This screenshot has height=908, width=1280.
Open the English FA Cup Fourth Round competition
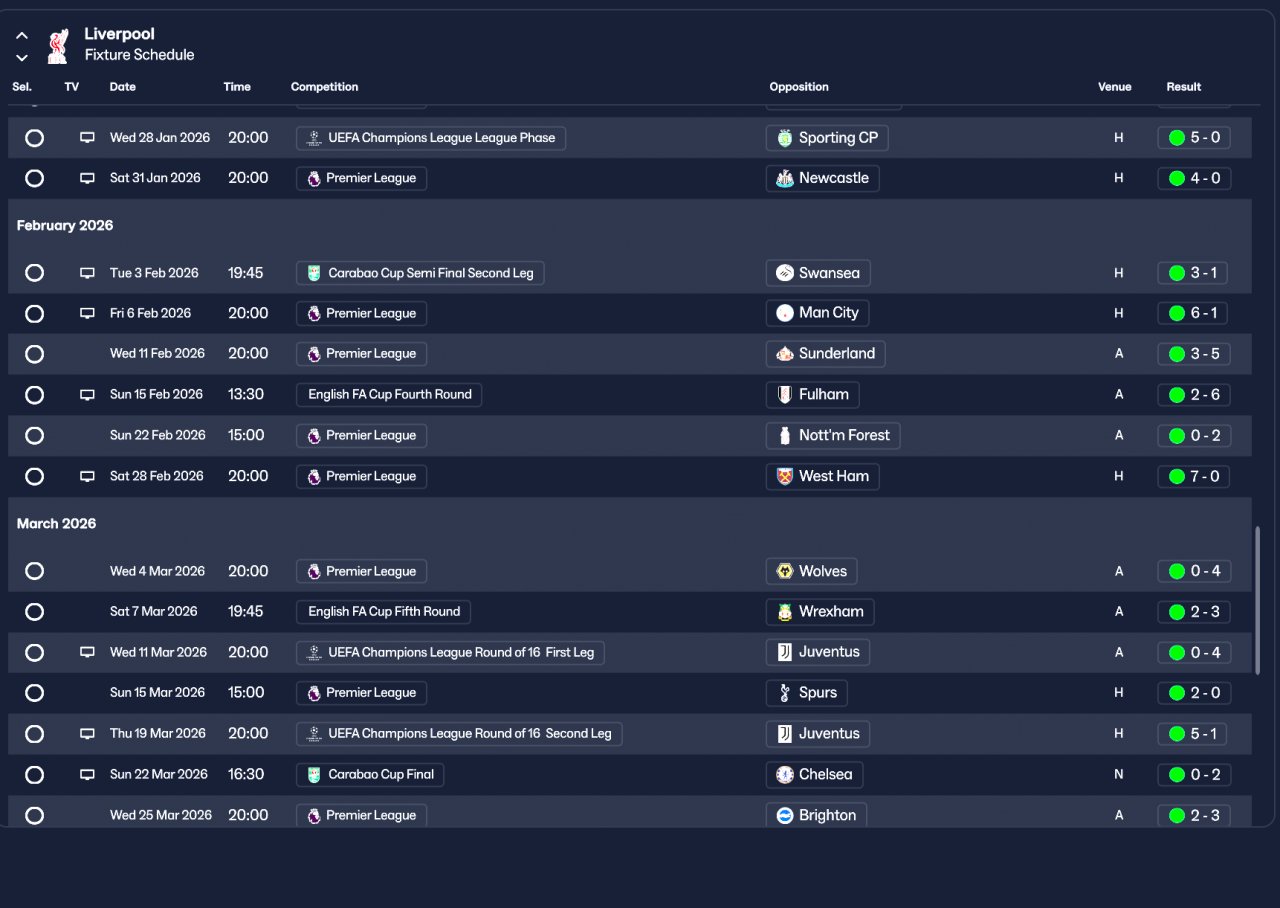389,394
